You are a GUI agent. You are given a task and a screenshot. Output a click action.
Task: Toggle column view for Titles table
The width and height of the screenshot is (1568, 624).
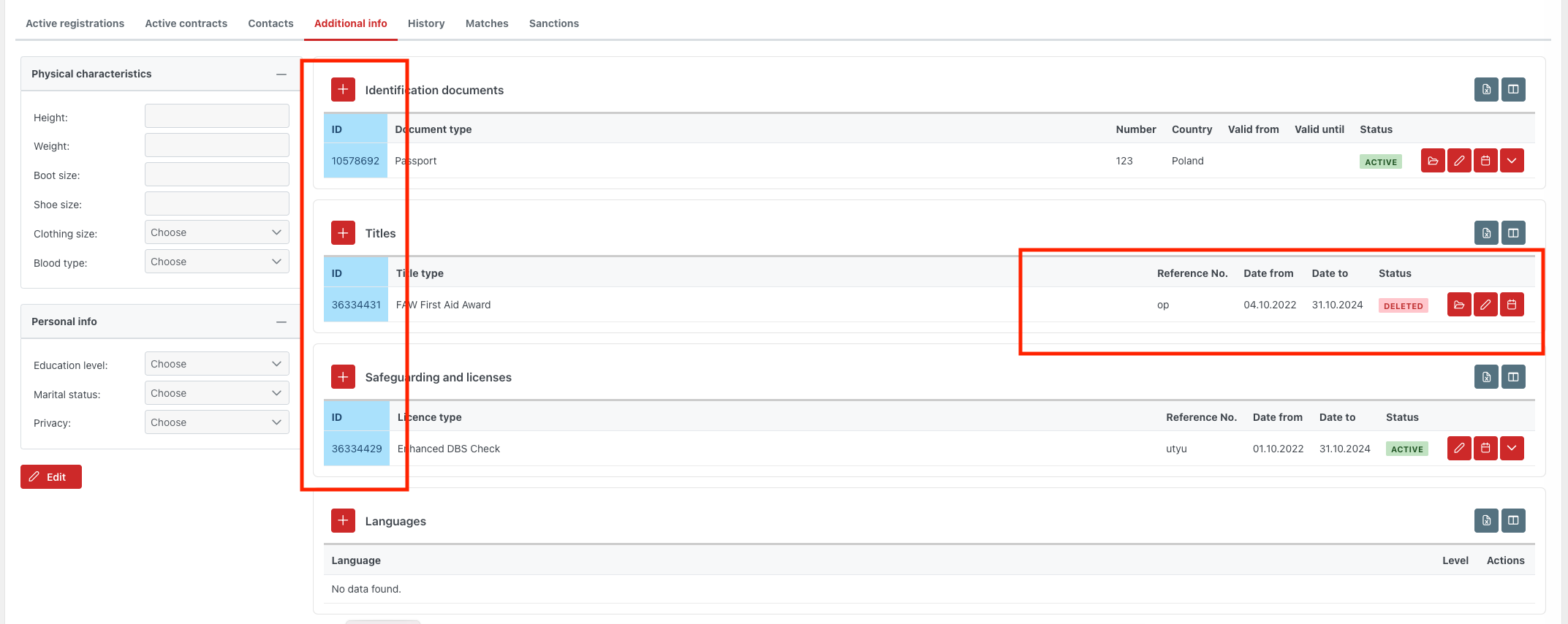[x=1513, y=233]
